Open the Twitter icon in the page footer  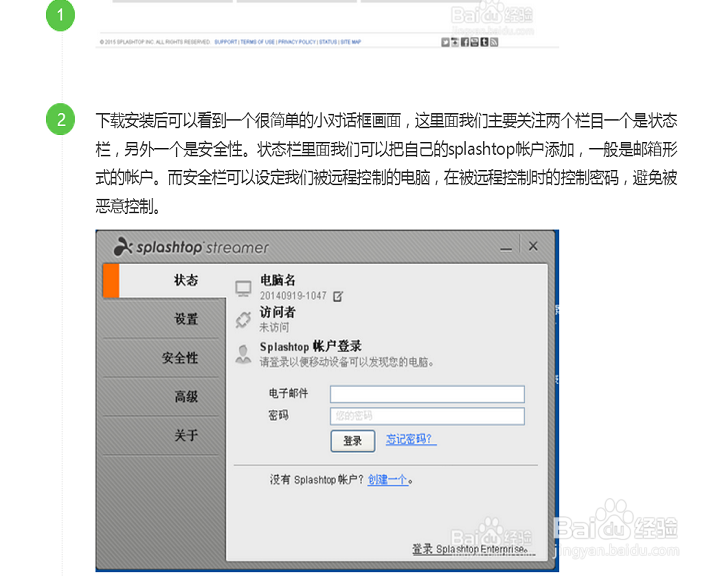pyautogui.click(x=445, y=42)
